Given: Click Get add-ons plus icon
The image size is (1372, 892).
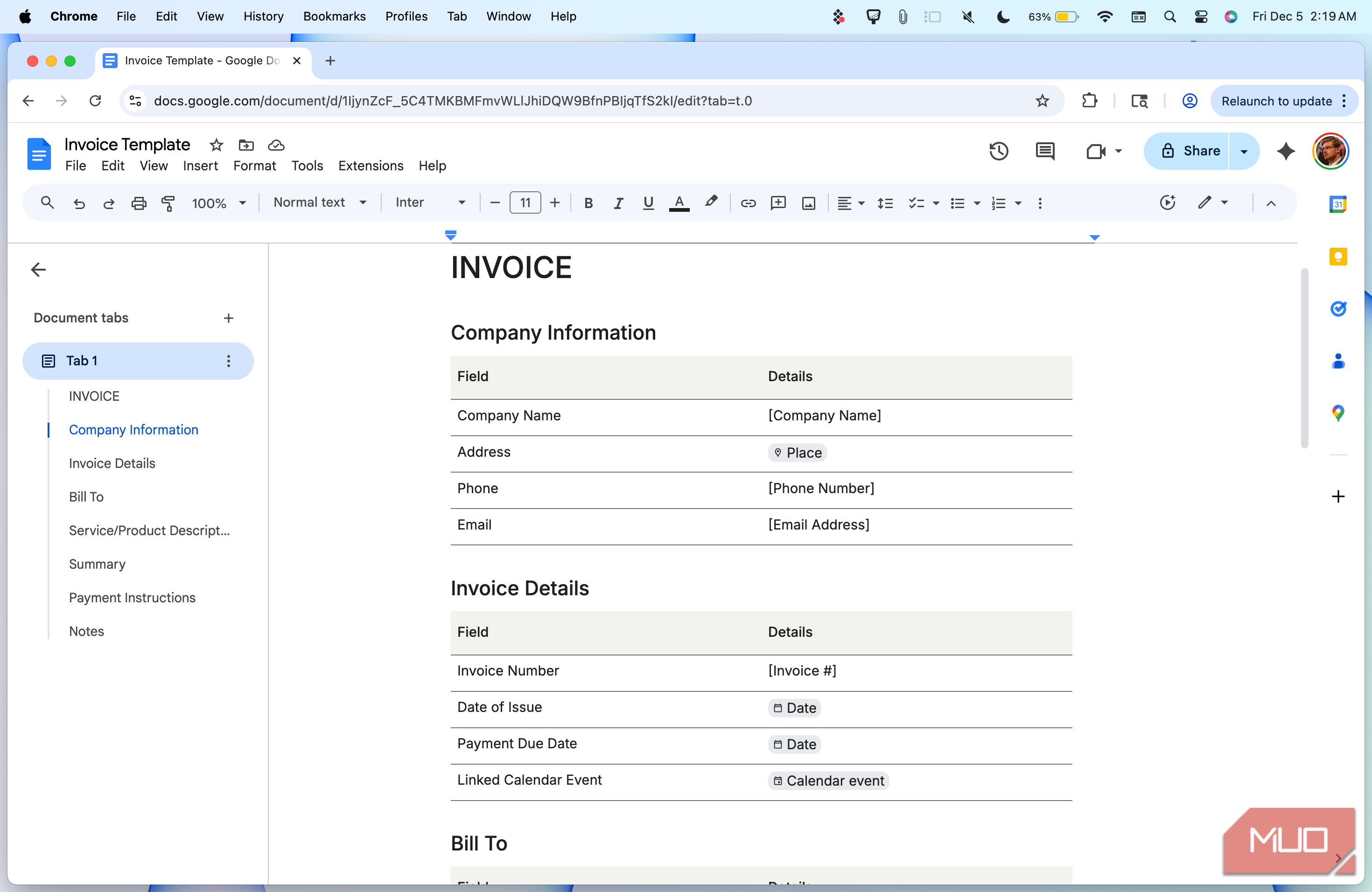Looking at the screenshot, I should point(1337,496).
